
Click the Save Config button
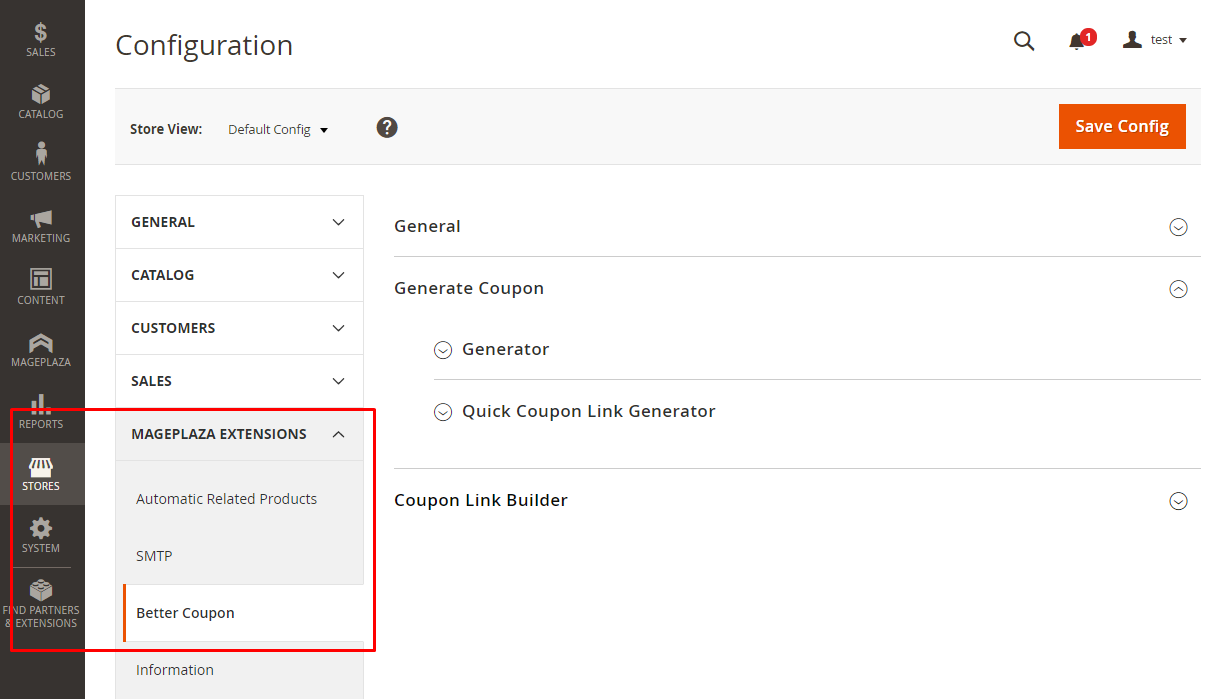click(x=1121, y=126)
